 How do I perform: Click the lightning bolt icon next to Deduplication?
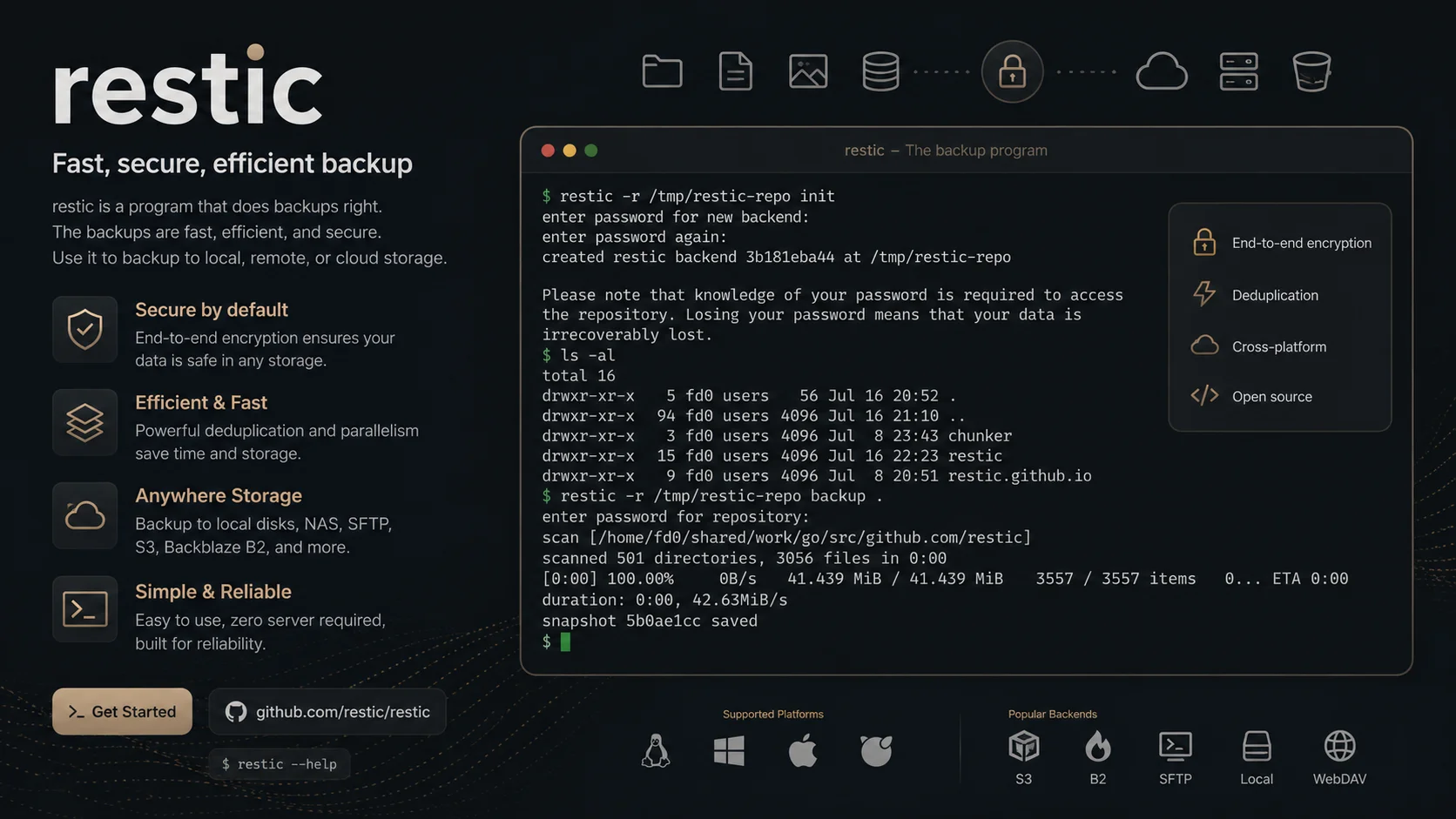(x=1204, y=294)
